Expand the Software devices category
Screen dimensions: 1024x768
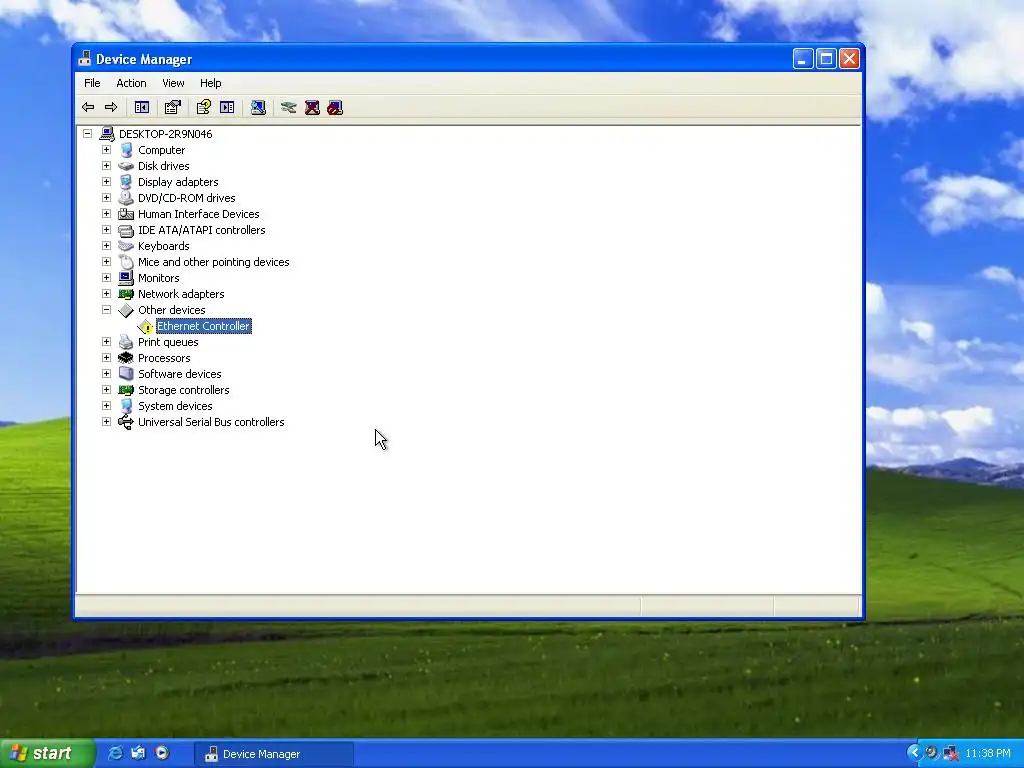tap(106, 374)
